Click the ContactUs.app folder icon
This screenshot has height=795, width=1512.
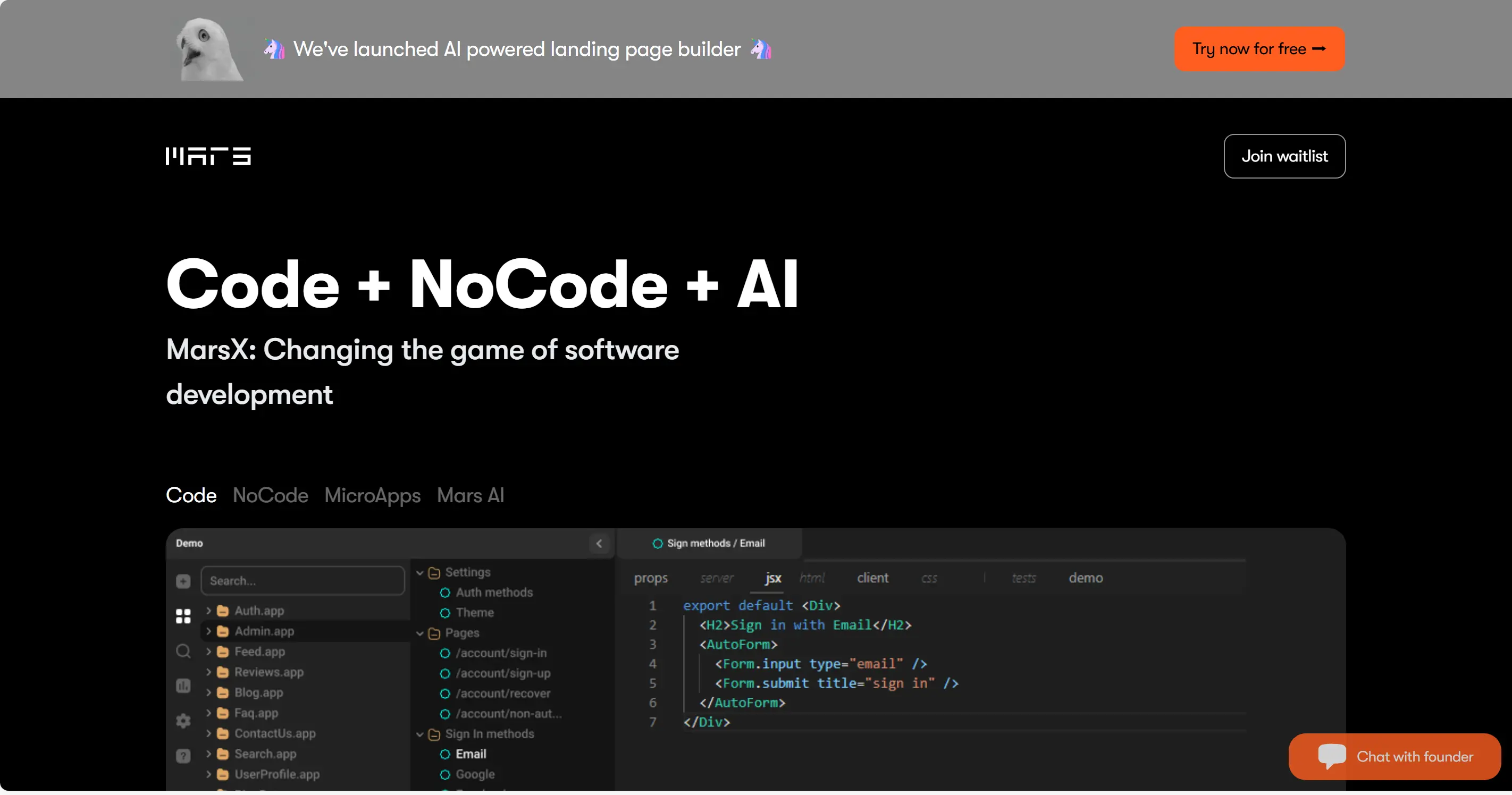click(x=222, y=733)
